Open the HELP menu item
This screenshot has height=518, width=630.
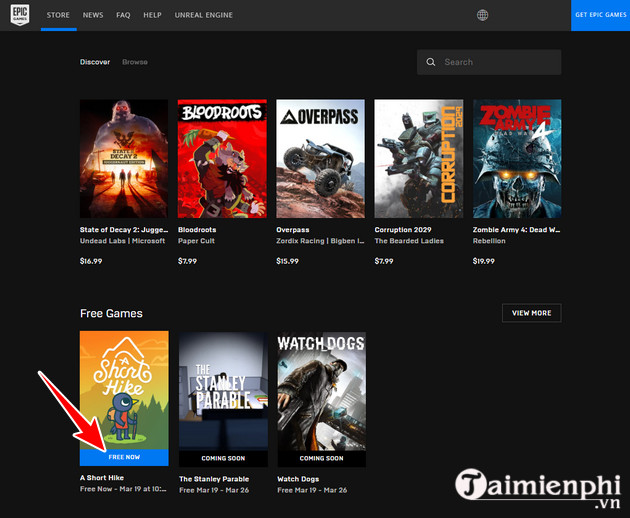pos(152,15)
